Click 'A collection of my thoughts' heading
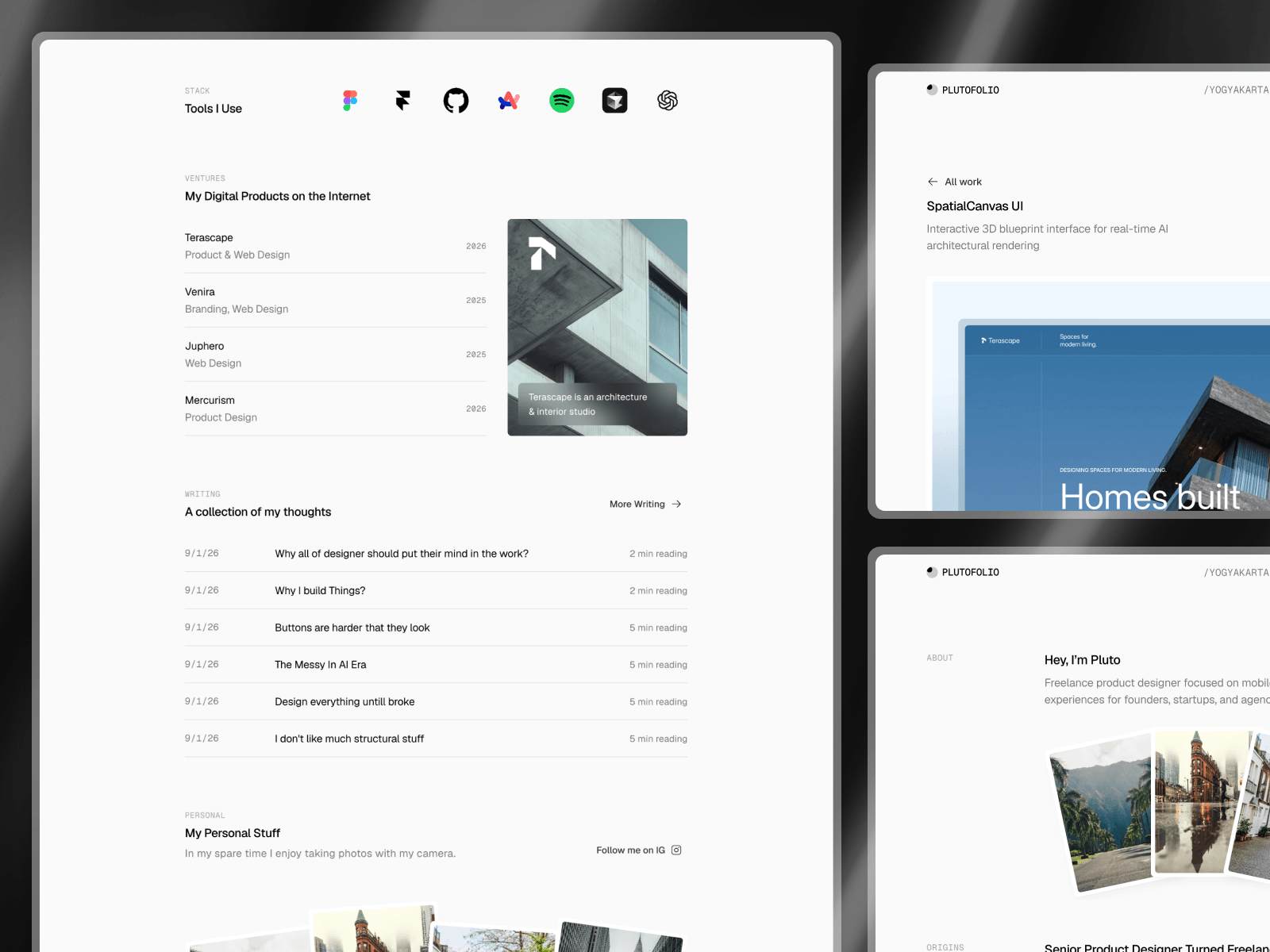 [x=258, y=512]
